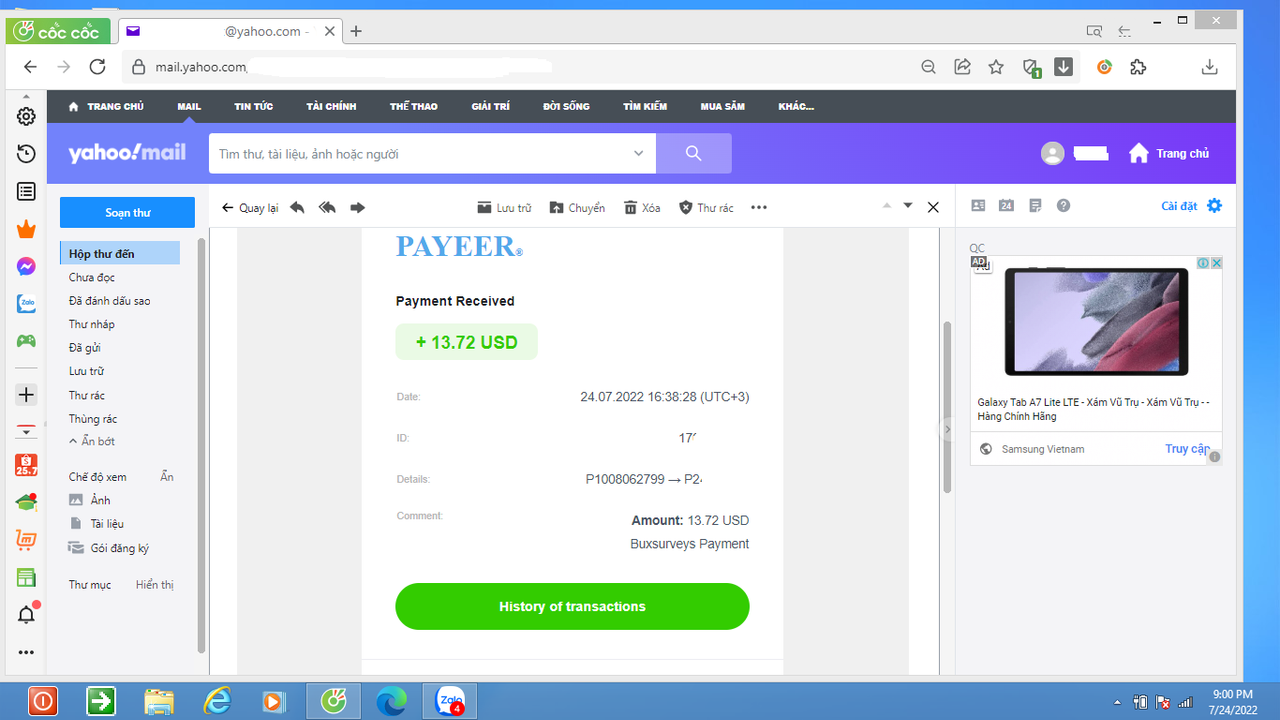
Task: Open the sidebar three-dots more menu
Action: point(27,652)
